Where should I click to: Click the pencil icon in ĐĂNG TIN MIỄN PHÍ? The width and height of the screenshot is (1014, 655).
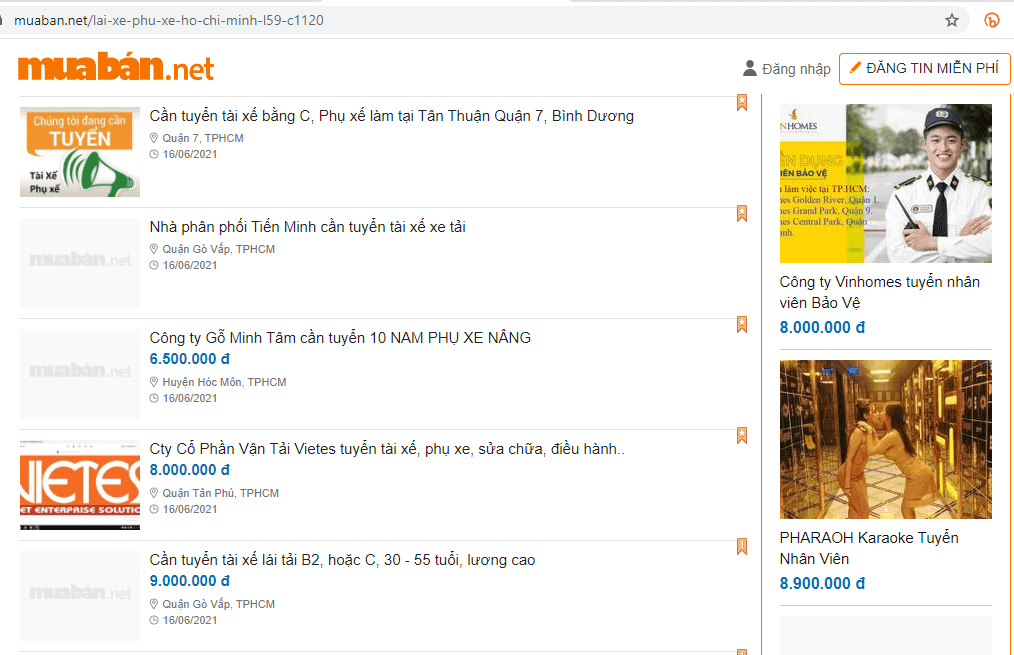click(x=855, y=67)
